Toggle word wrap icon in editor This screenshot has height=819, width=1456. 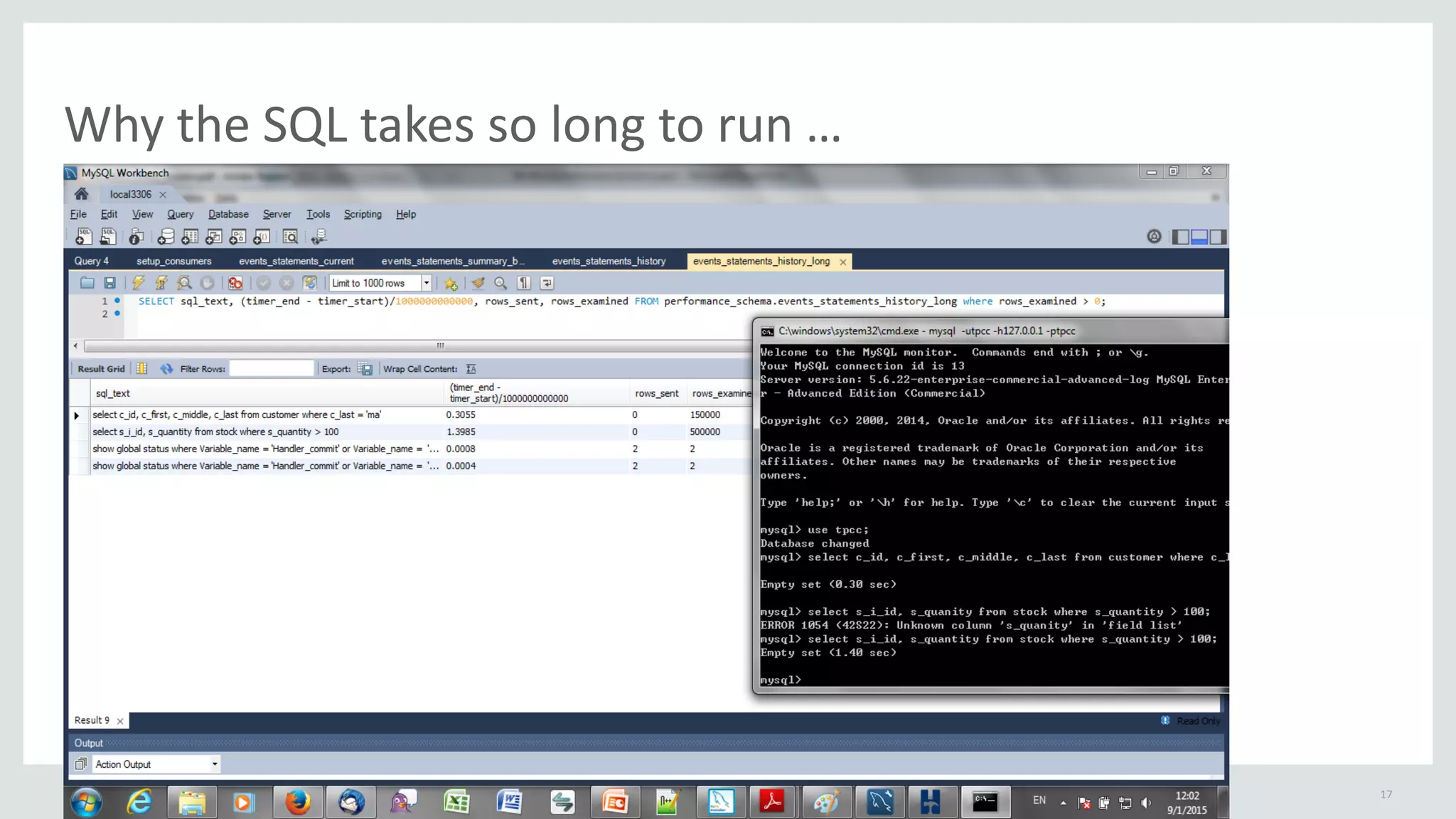547,283
